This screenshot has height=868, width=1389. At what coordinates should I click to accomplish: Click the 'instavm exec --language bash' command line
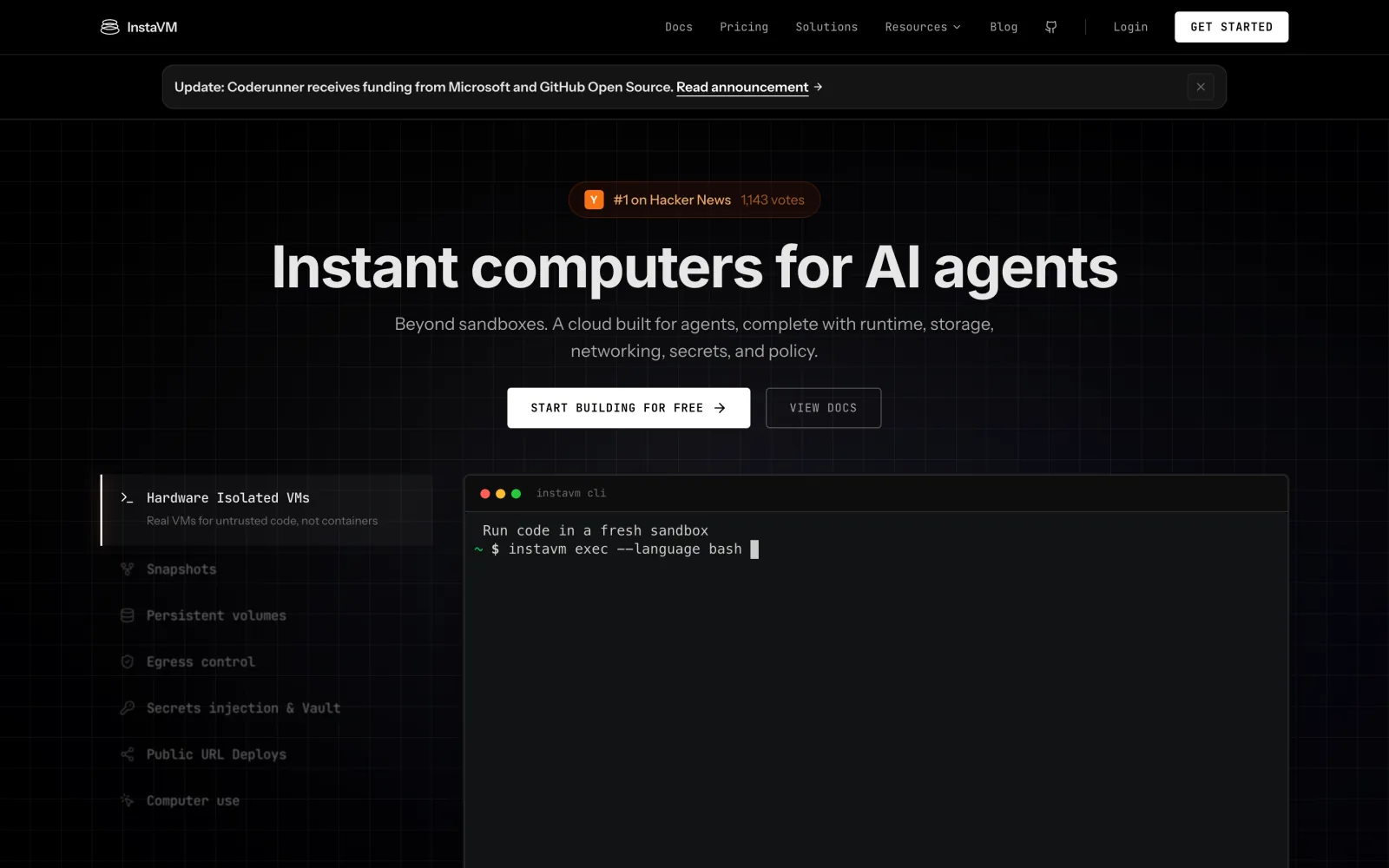click(625, 549)
